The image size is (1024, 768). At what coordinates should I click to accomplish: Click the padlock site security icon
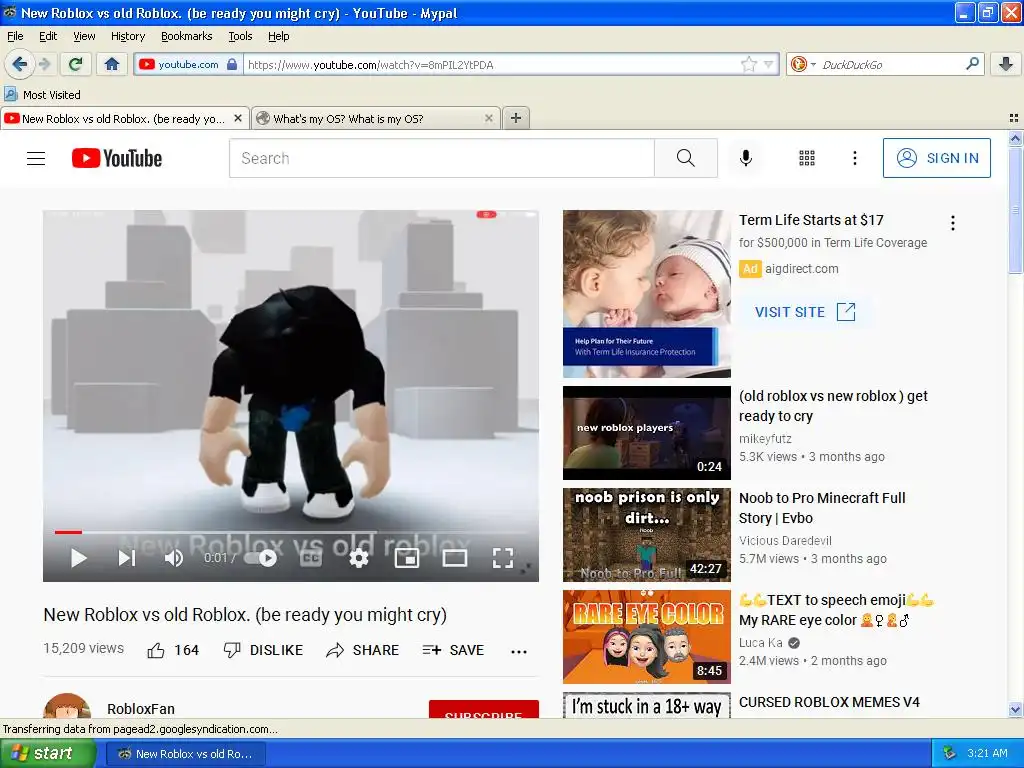tap(232, 64)
